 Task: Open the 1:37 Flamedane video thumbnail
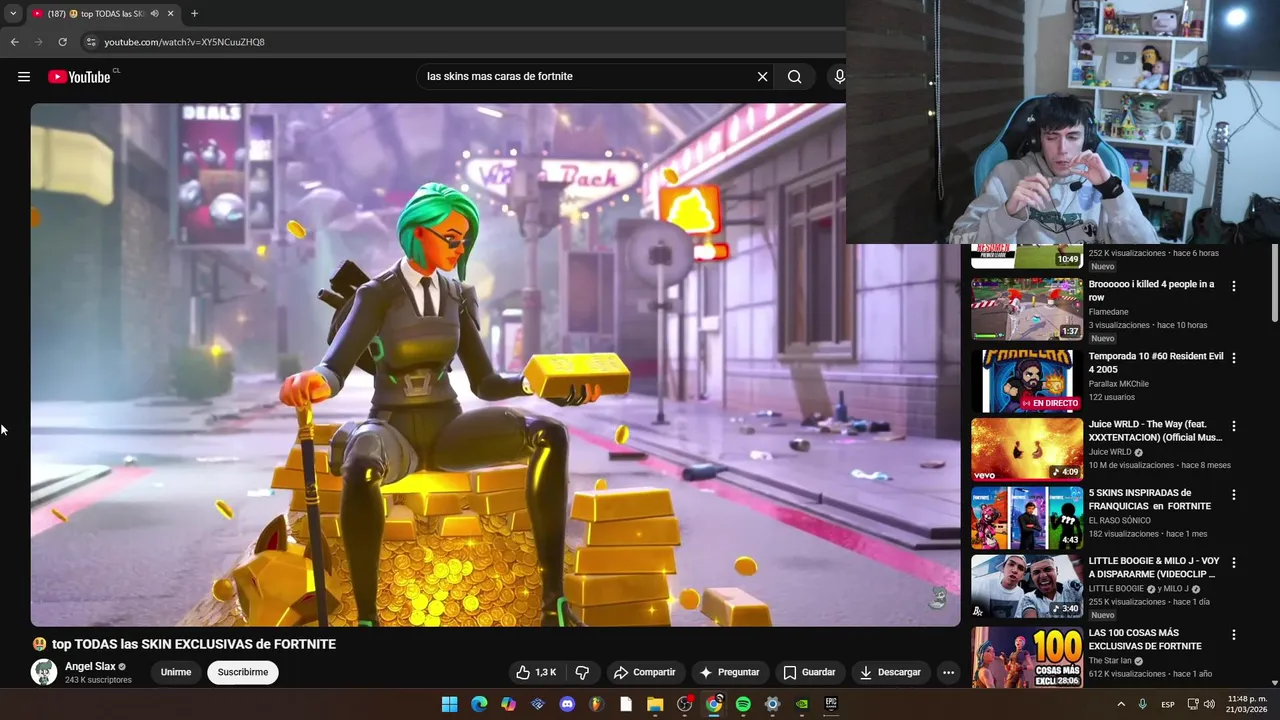pos(1027,309)
